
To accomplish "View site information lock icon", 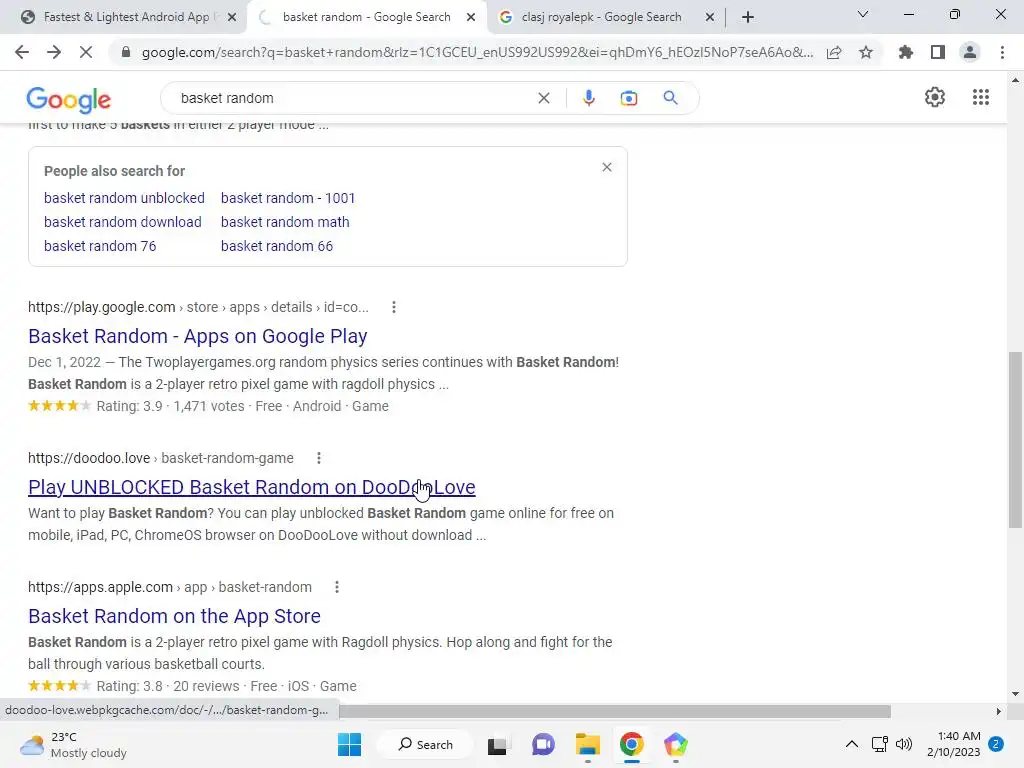I will tap(126, 52).
